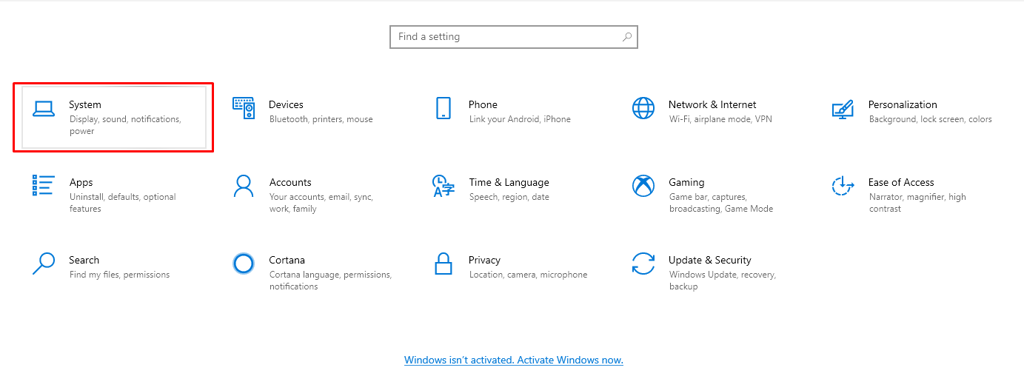1024x379 pixels.
Task: Open the System laptop icon
Action: (44, 108)
